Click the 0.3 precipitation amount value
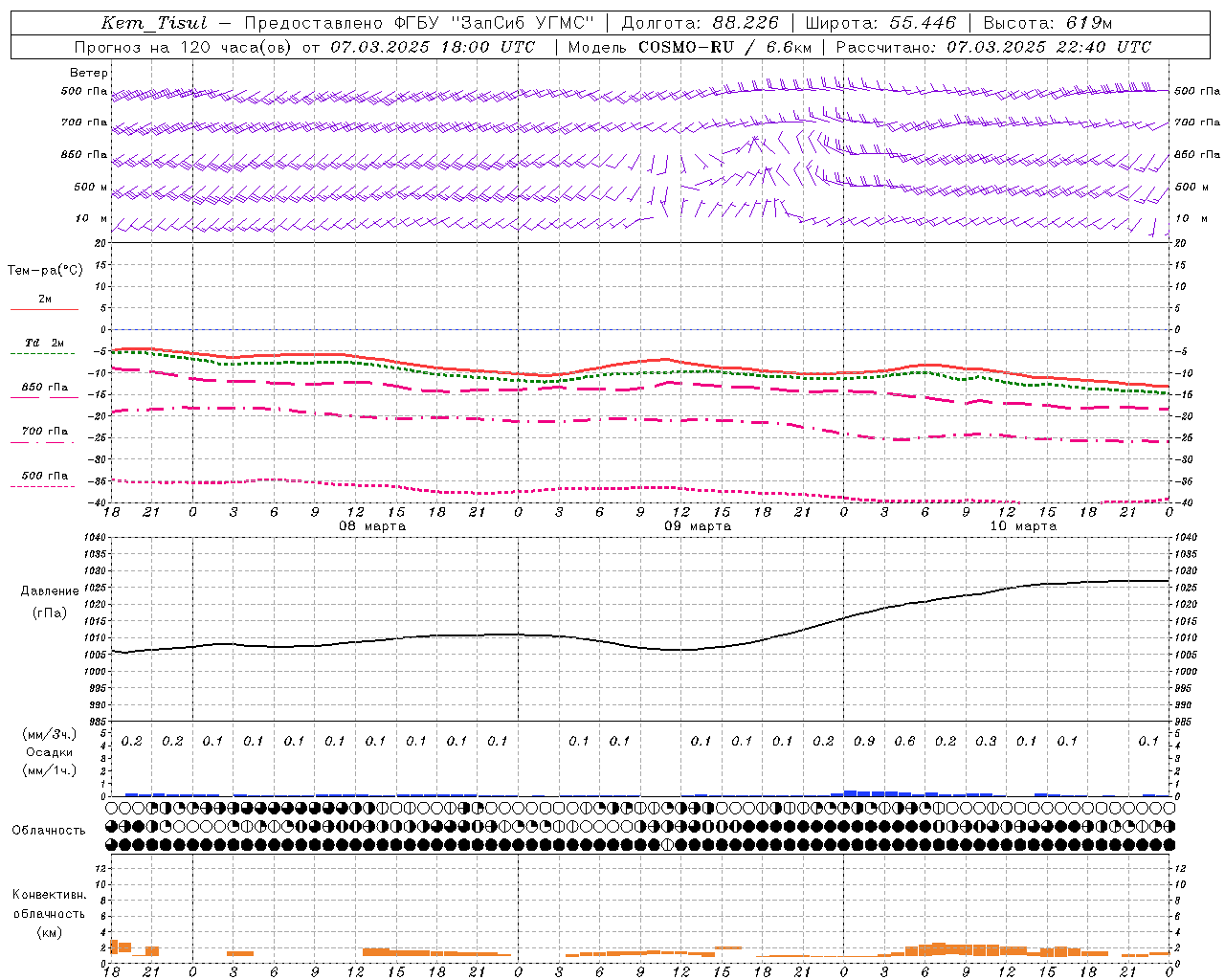1225x980 pixels. tap(986, 741)
